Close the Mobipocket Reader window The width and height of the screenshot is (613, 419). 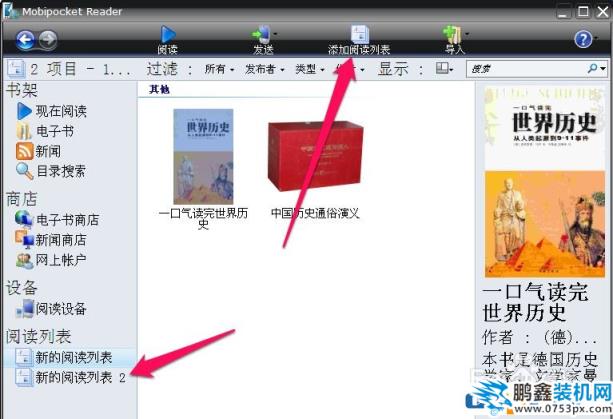603,11
